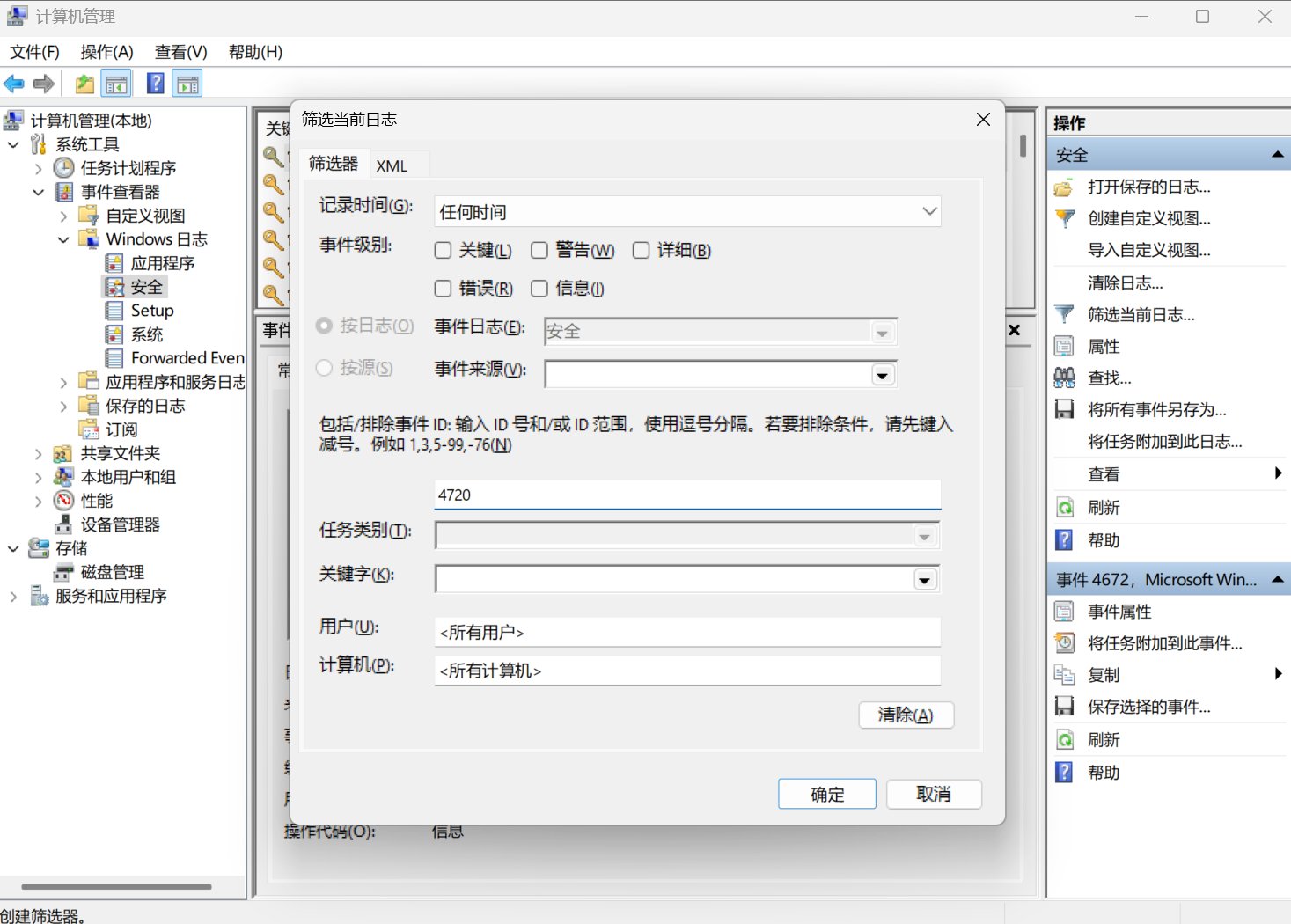The image size is (1291, 924).
Task: Click 创建自定义视图... filter action
Action: [x=1148, y=219]
